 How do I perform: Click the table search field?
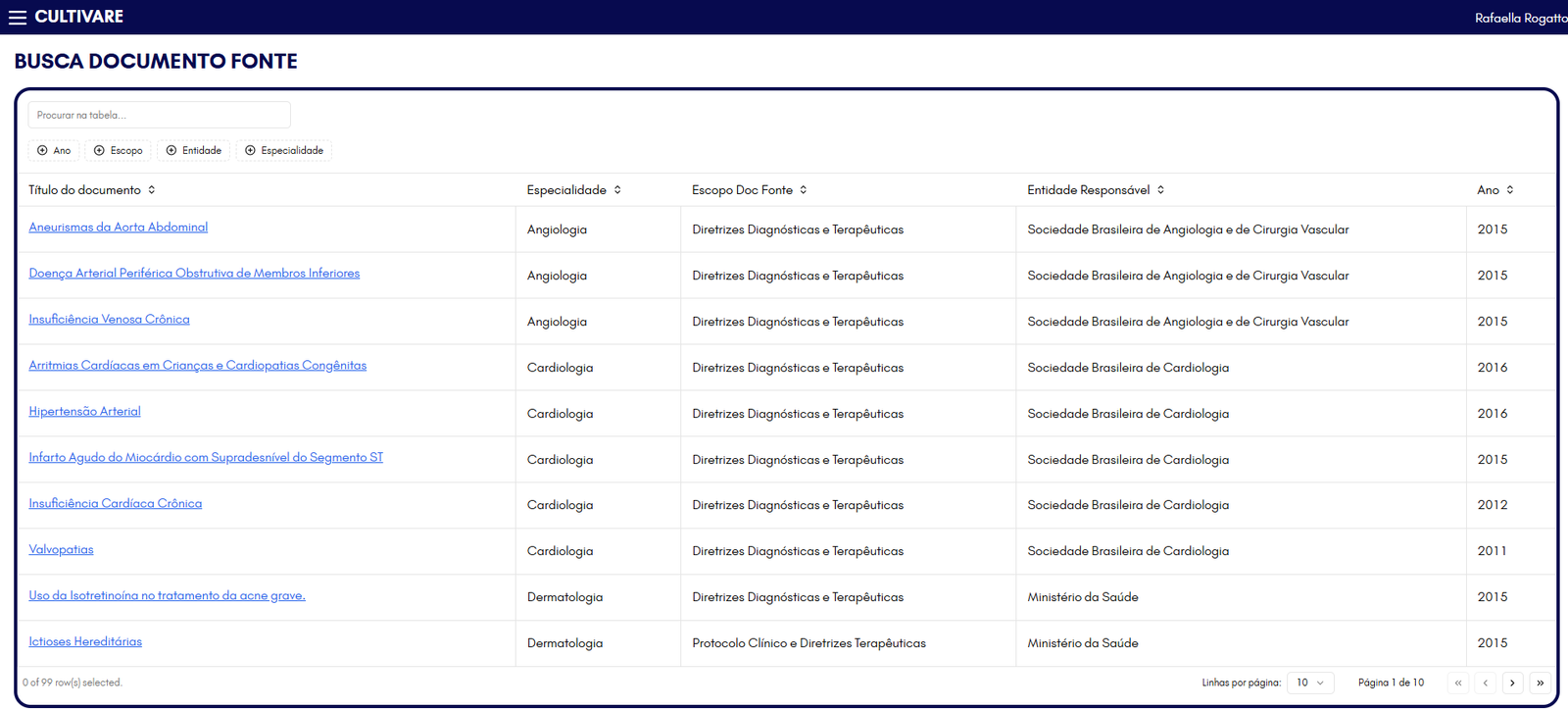(159, 115)
